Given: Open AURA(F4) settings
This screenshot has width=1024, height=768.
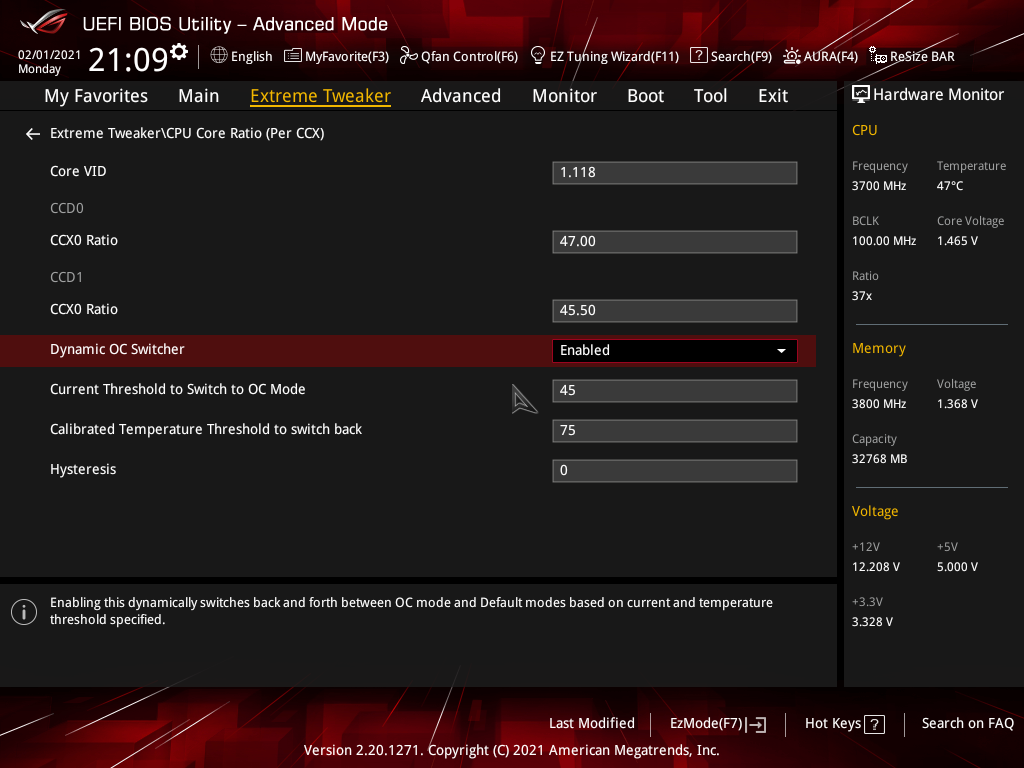Looking at the screenshot, I should coord(821,56).
